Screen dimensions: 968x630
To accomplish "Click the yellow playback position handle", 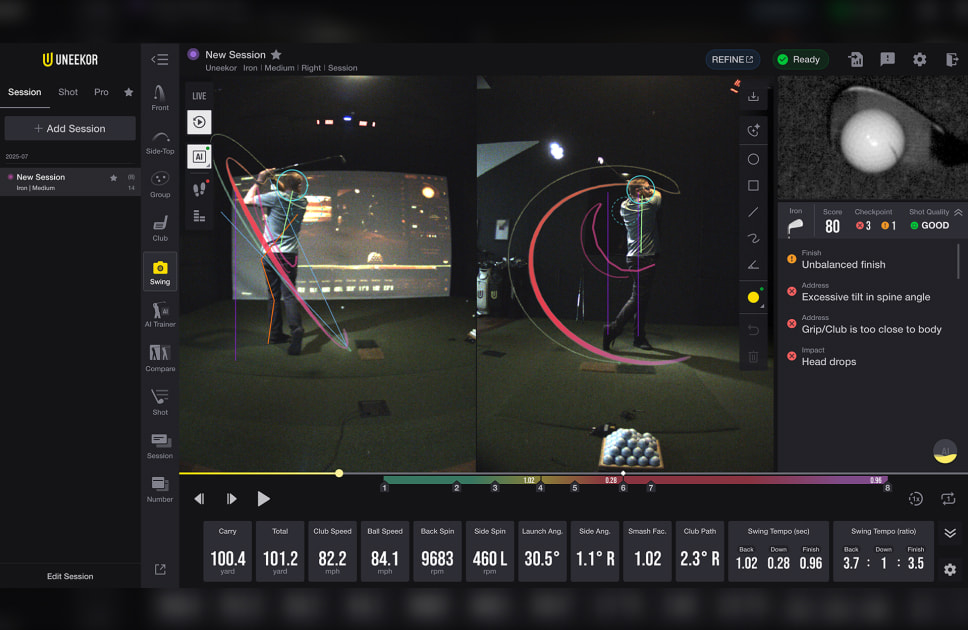I will (x=339, y=473).
